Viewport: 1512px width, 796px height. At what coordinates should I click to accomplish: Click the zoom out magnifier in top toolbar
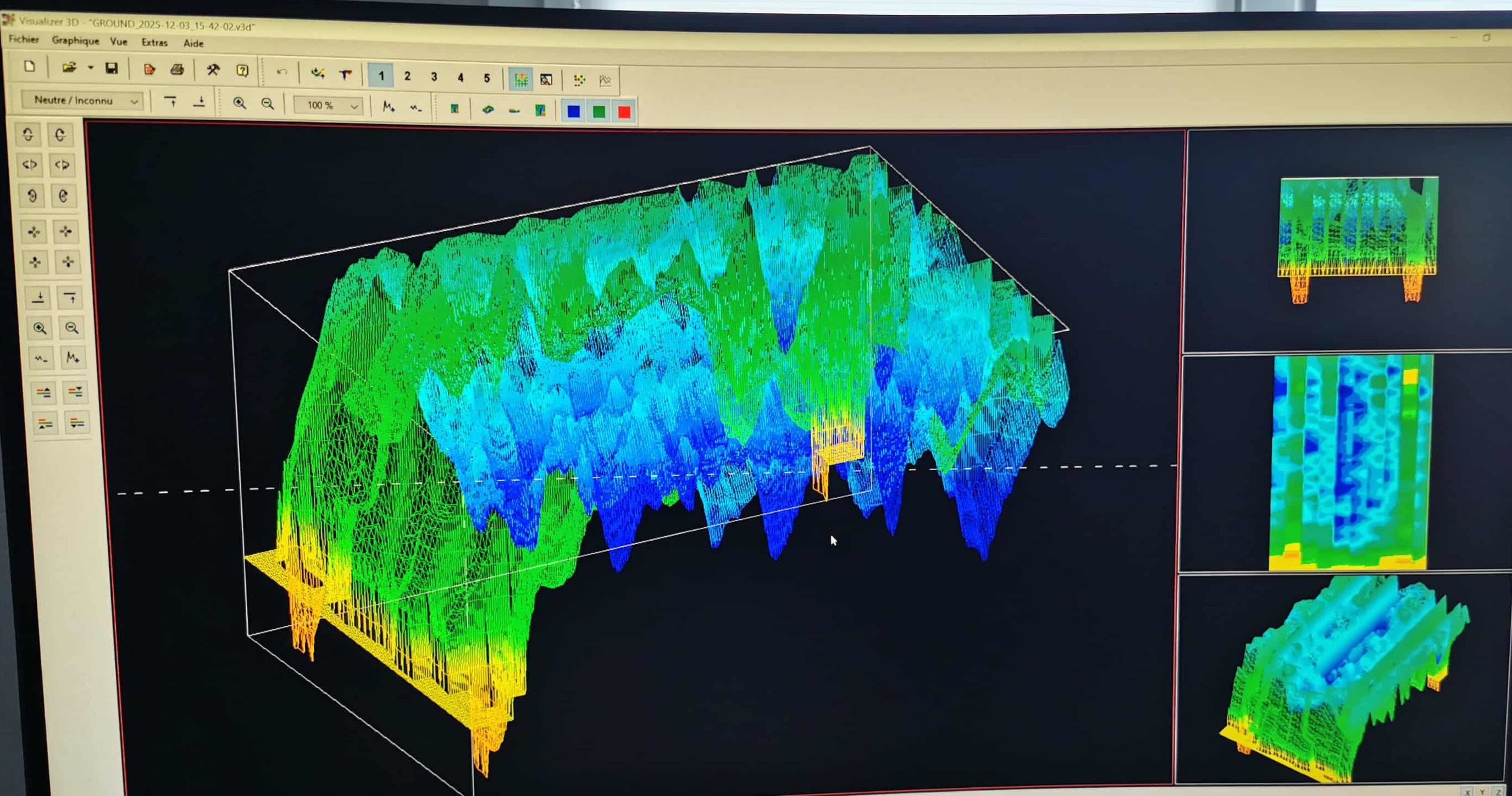(268, 104)
